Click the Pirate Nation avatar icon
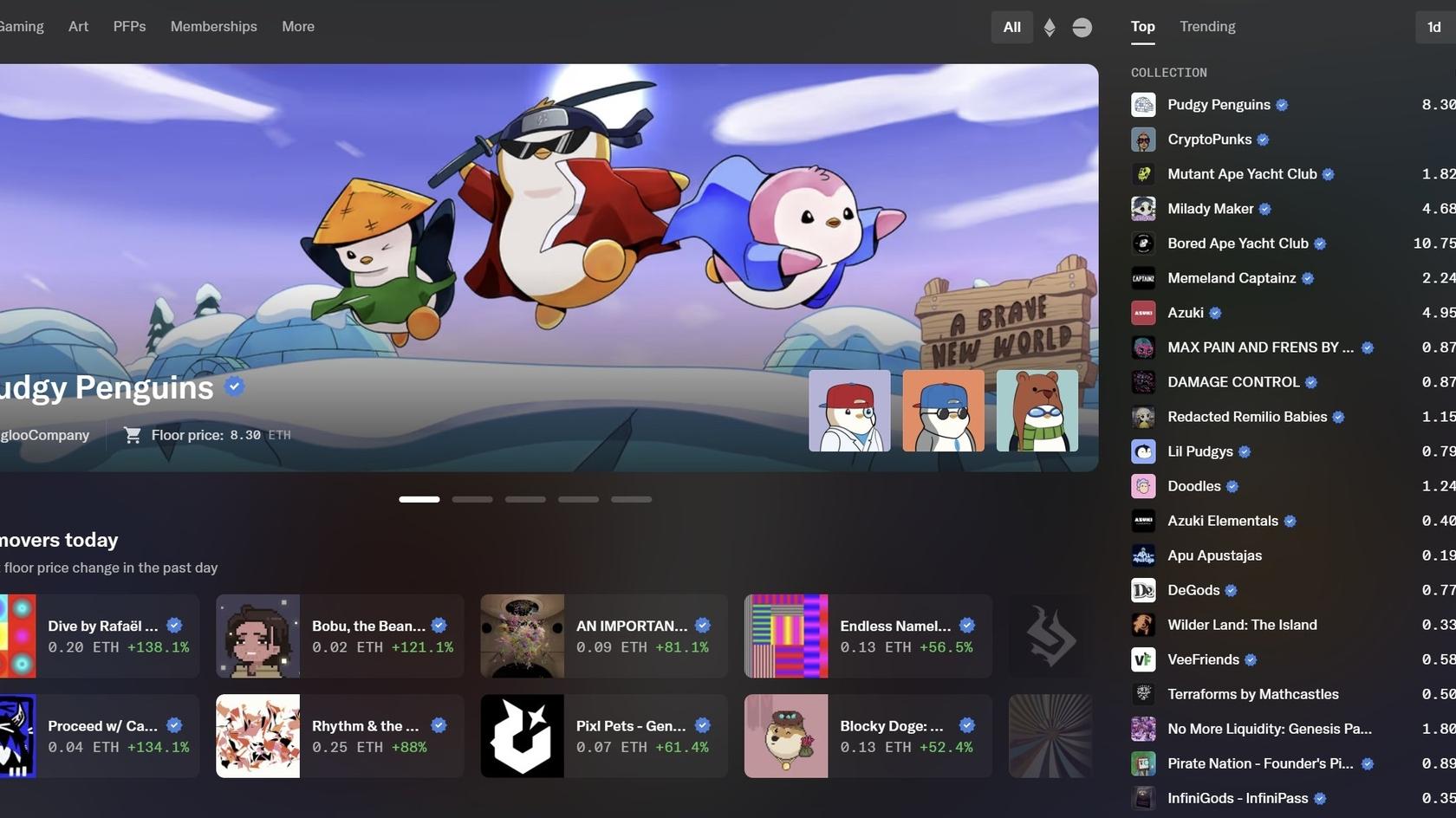1456x818 pixels. pos(1143,763)
